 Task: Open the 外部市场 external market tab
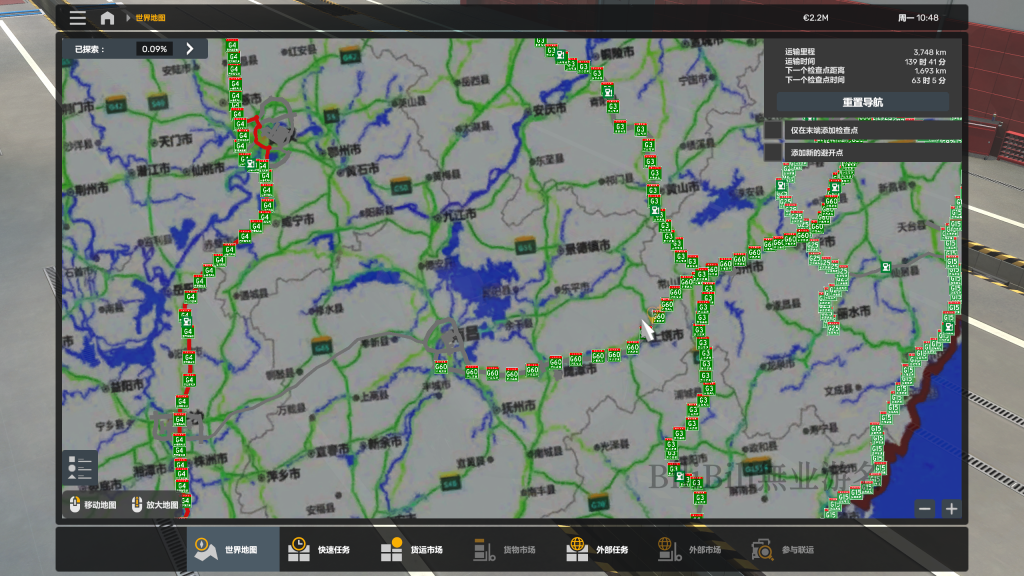[x=691, y=549]
